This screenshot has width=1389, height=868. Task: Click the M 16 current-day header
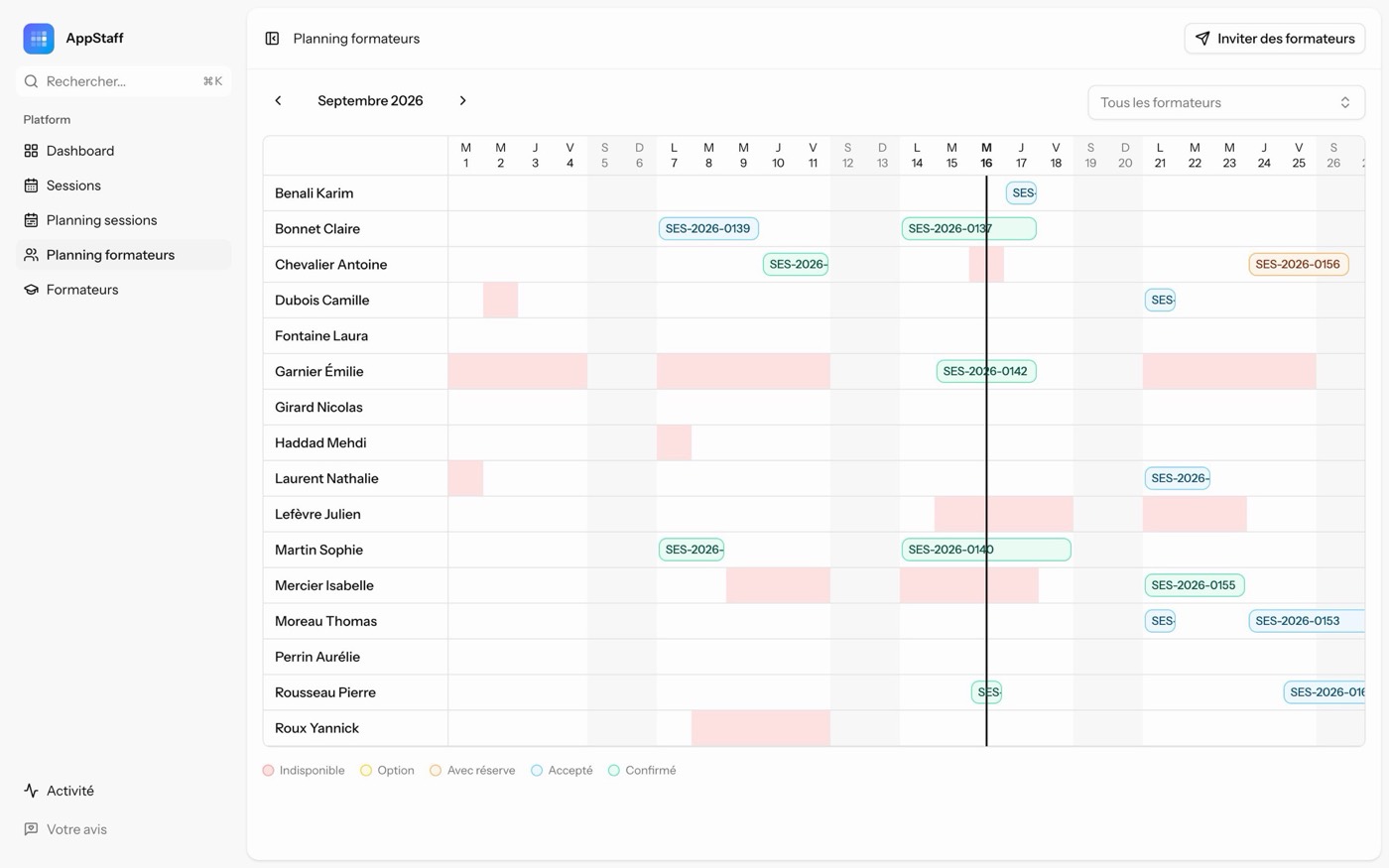pyautogui.click(x=986, y=156)
